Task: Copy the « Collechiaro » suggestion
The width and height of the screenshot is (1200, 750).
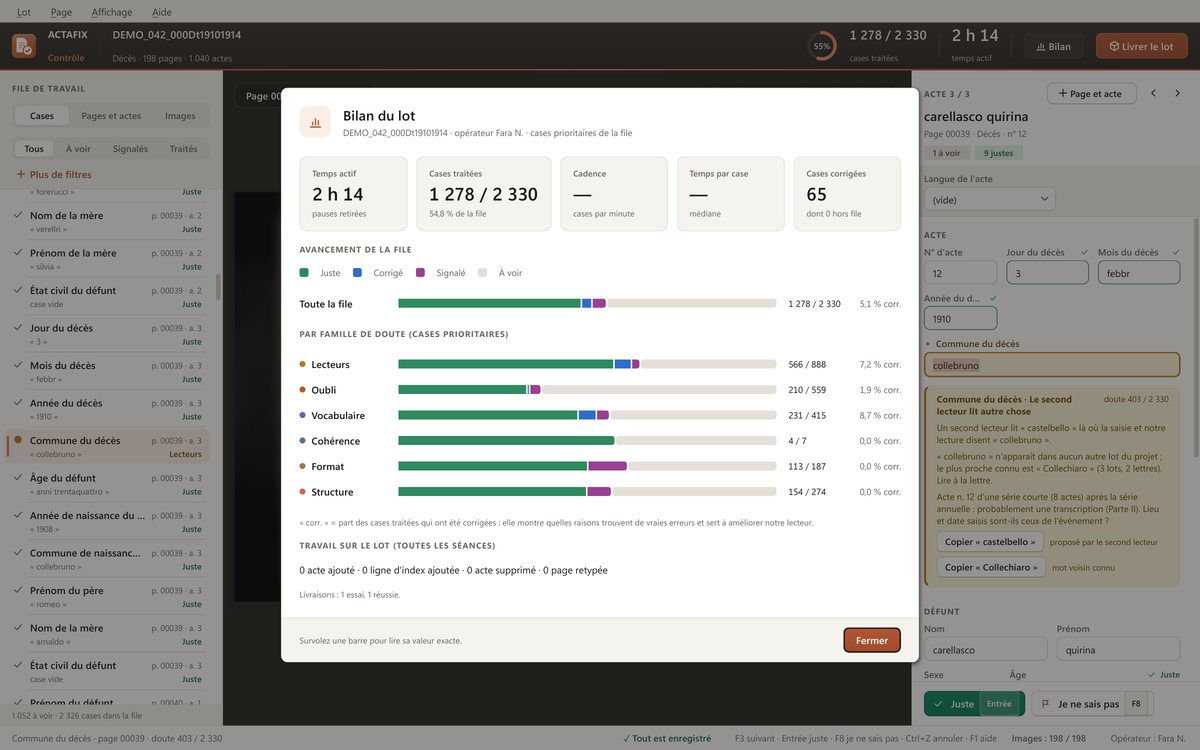Action: click(x=991, y=567)
